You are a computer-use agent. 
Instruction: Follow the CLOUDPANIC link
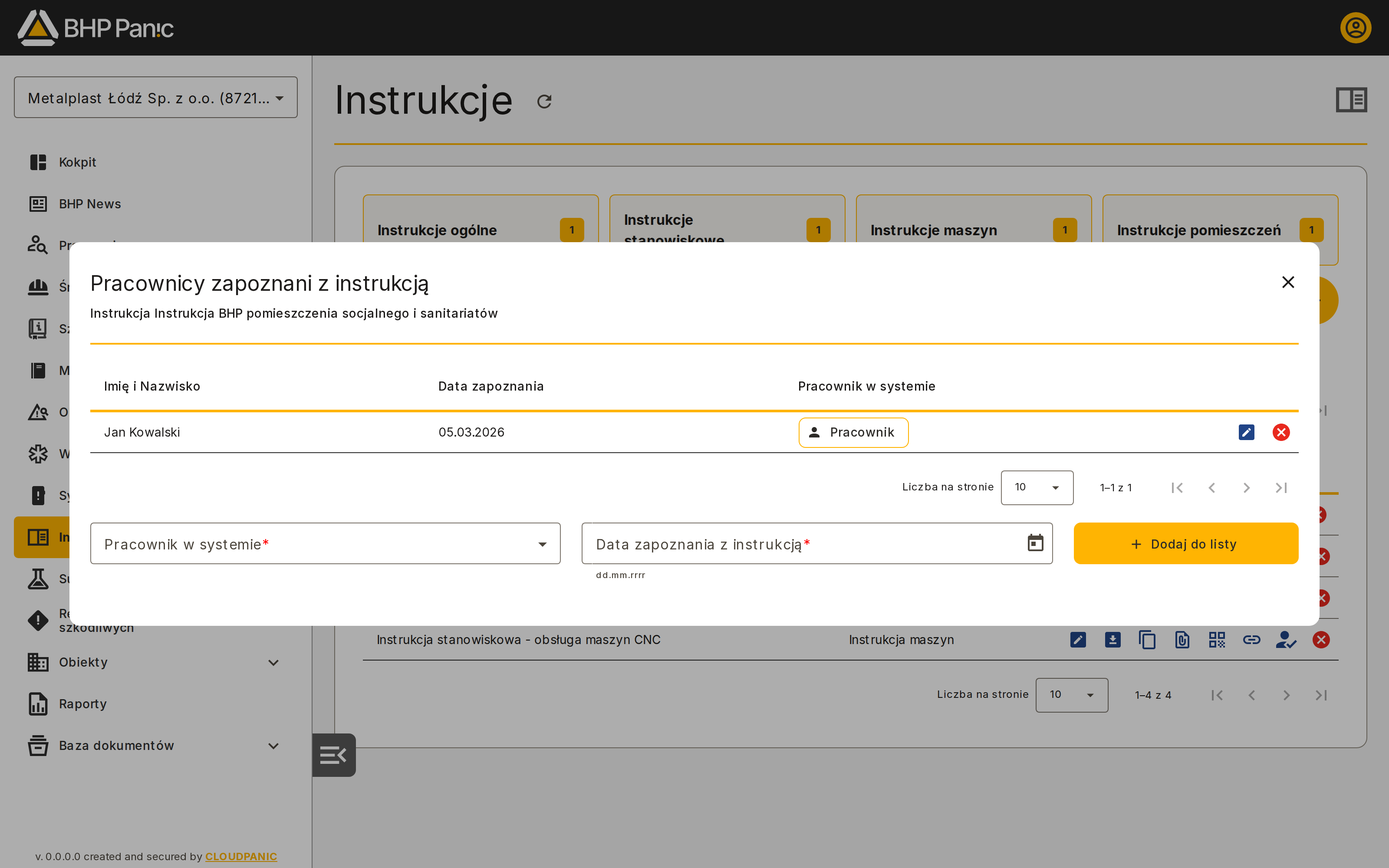241,857
